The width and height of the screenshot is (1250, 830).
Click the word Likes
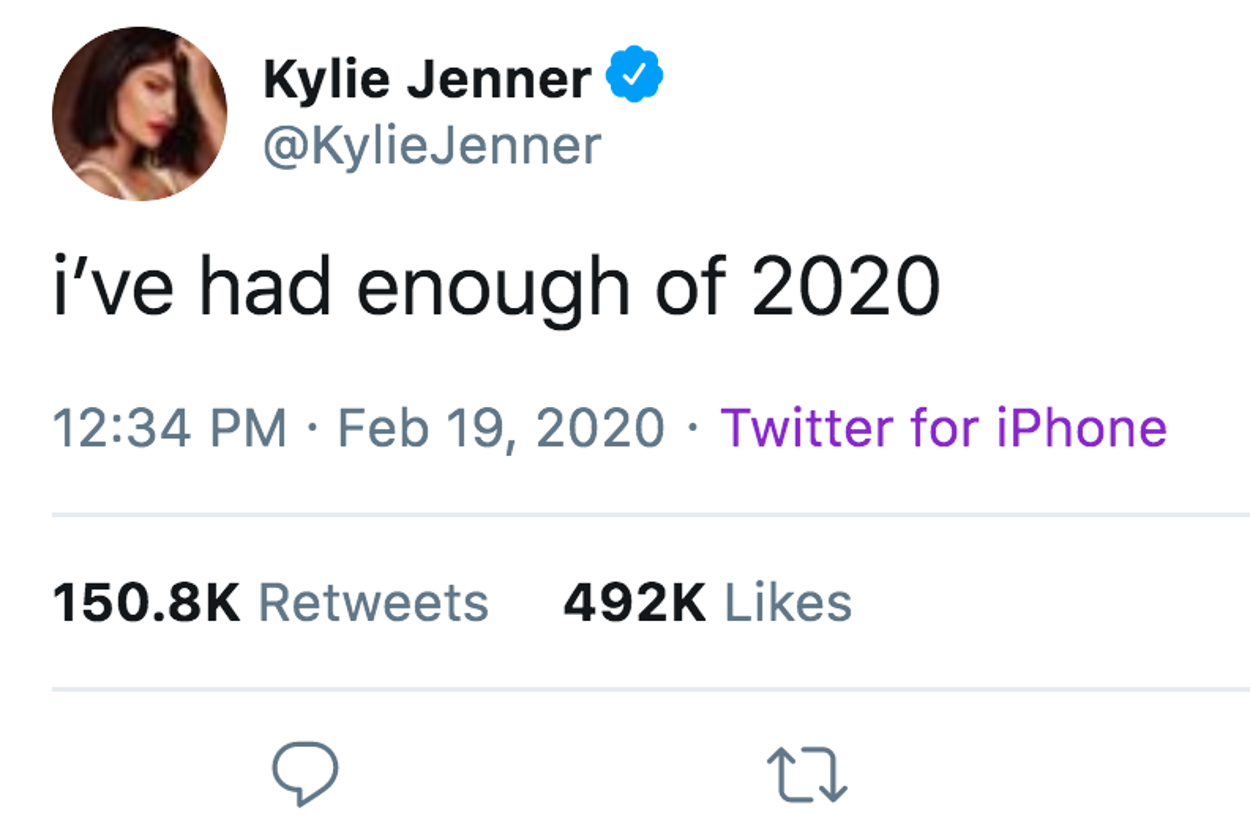[x=788, y=603]
